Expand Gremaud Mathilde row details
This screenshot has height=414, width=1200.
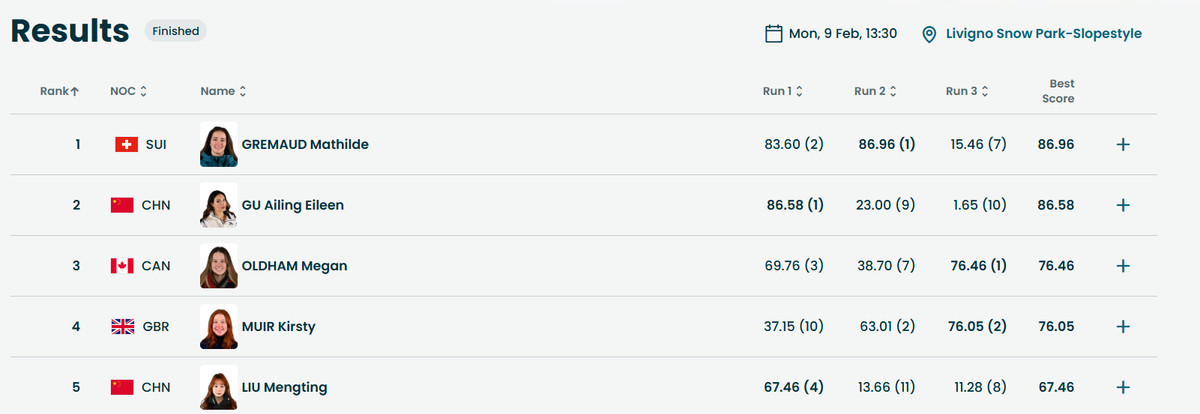[x=1122, y=145]
